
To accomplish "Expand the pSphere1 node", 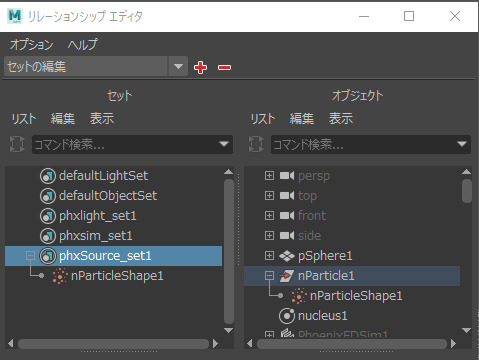I will (x=269, y=256).
